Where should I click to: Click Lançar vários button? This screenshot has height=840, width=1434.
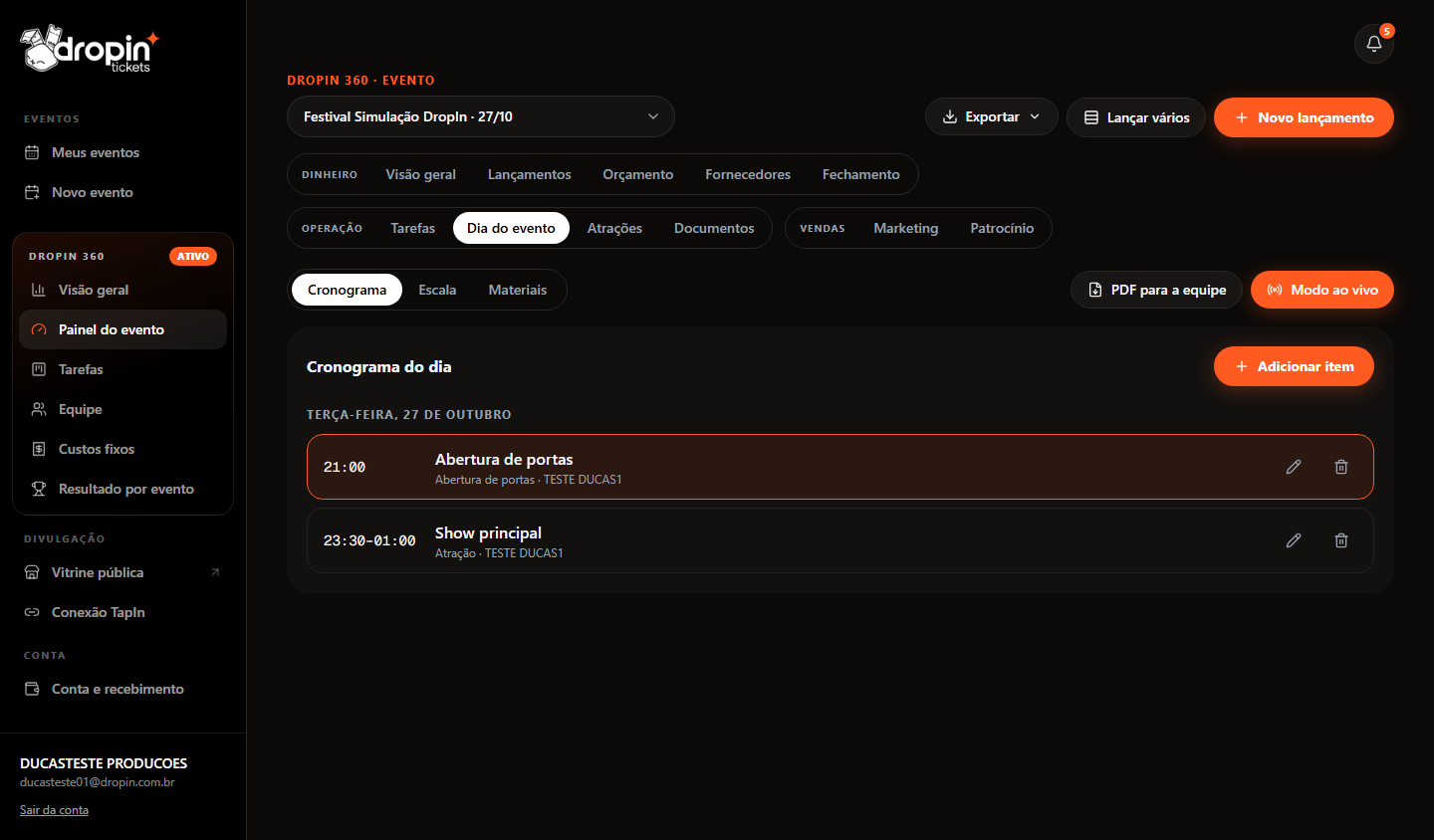(1136, 117)
